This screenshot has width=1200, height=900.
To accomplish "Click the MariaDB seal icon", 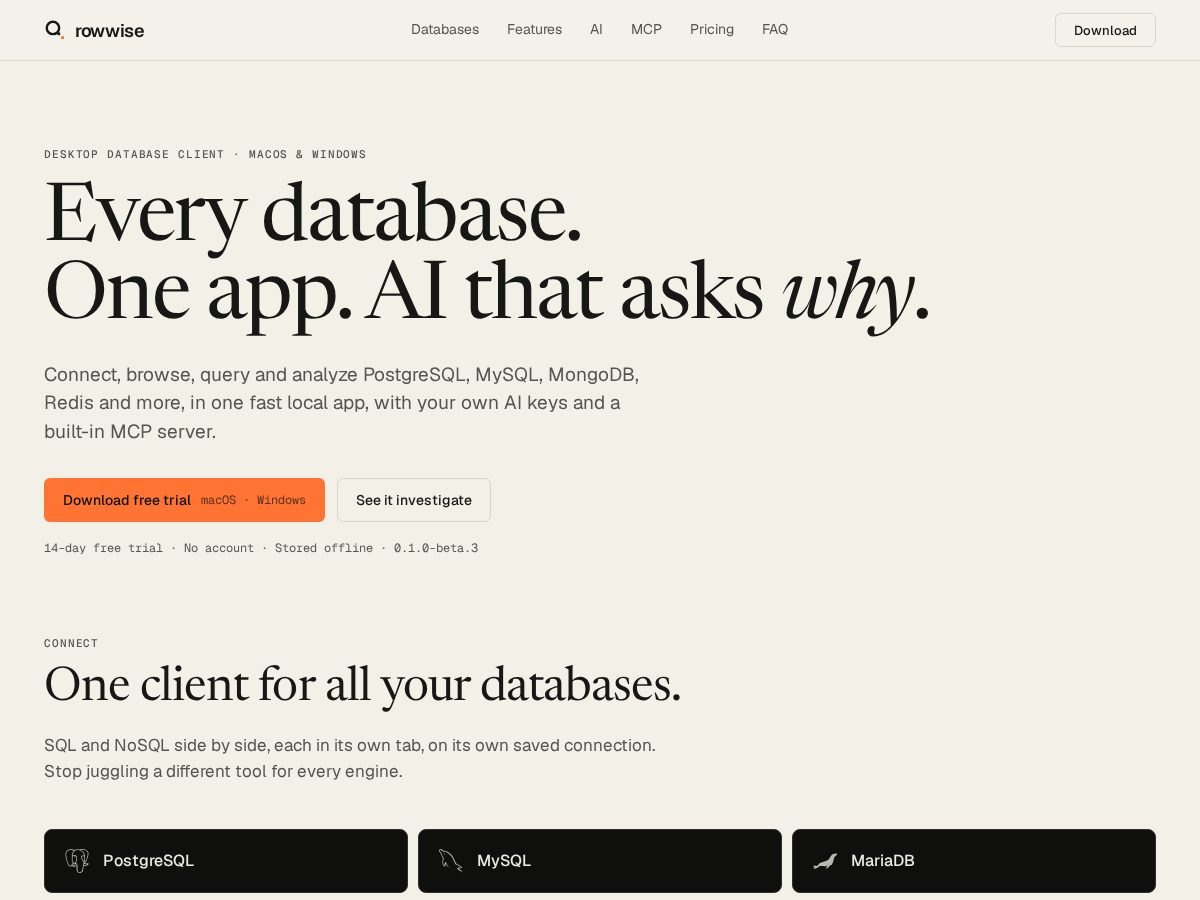I will click(825, 860).
